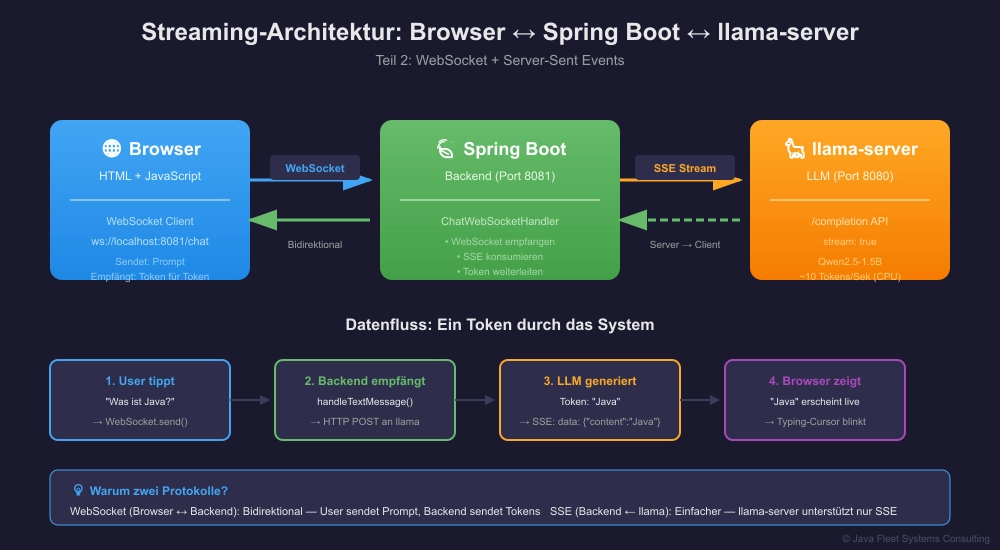
Task: Select the "3. LLM generiert" step box
Action: (x=590, y=400)
